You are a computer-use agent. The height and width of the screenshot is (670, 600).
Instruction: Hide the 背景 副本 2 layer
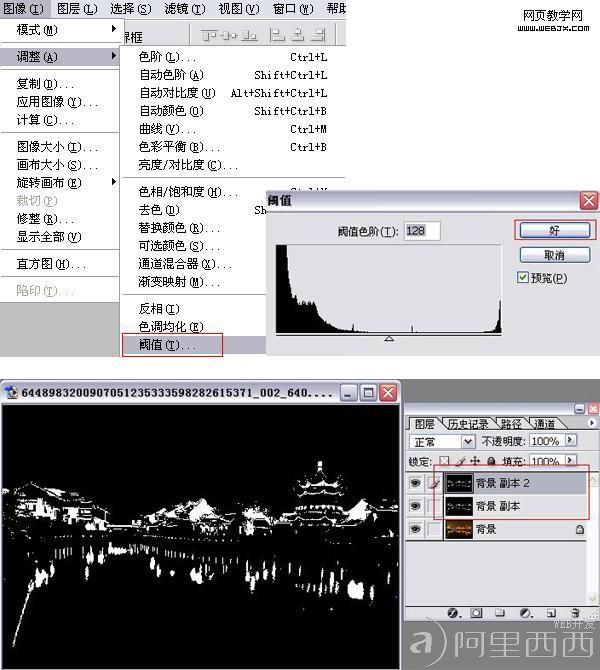click(415, 483)
